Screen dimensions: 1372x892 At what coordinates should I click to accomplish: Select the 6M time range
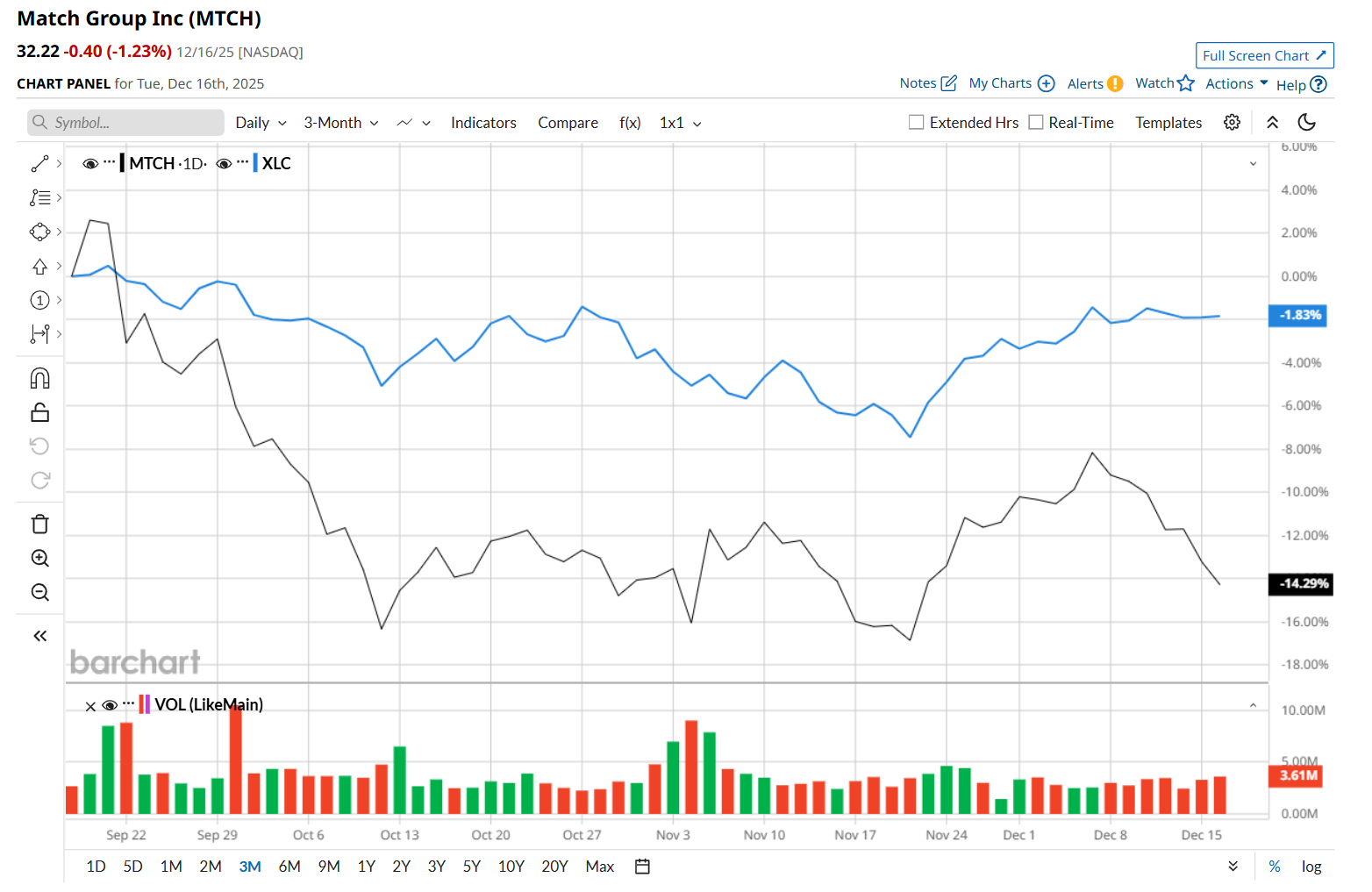[x=289, y=867]
